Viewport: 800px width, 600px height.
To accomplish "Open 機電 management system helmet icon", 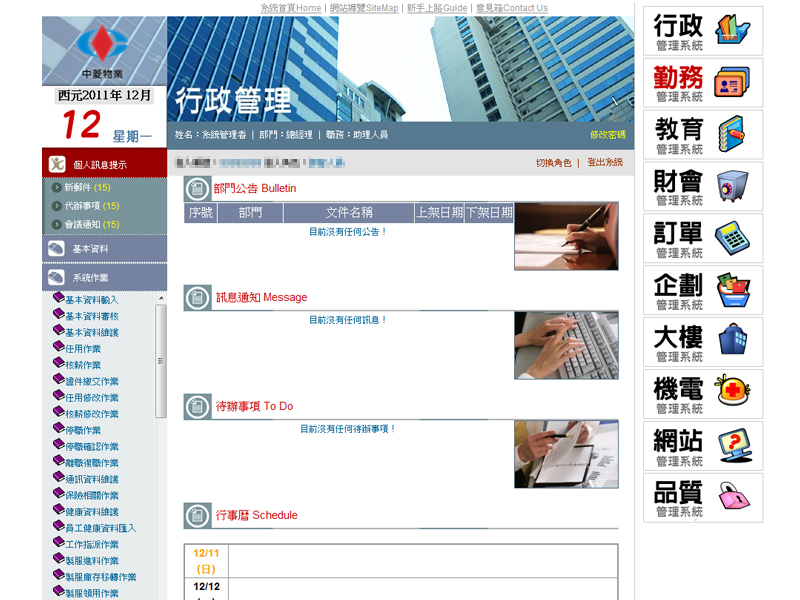I will pyautogui.click(x=732, y=390).
